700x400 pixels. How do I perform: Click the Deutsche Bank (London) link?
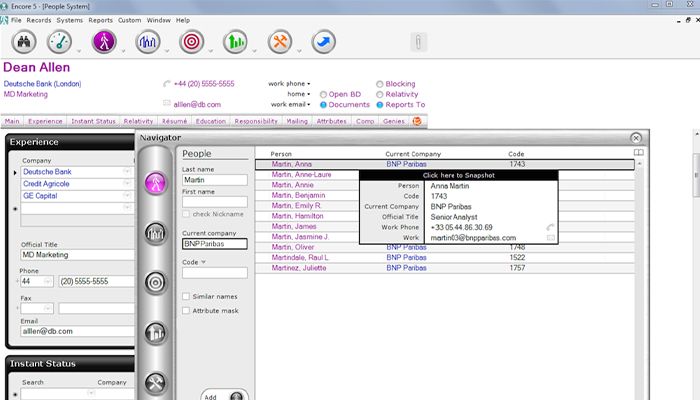click(43, 84)
